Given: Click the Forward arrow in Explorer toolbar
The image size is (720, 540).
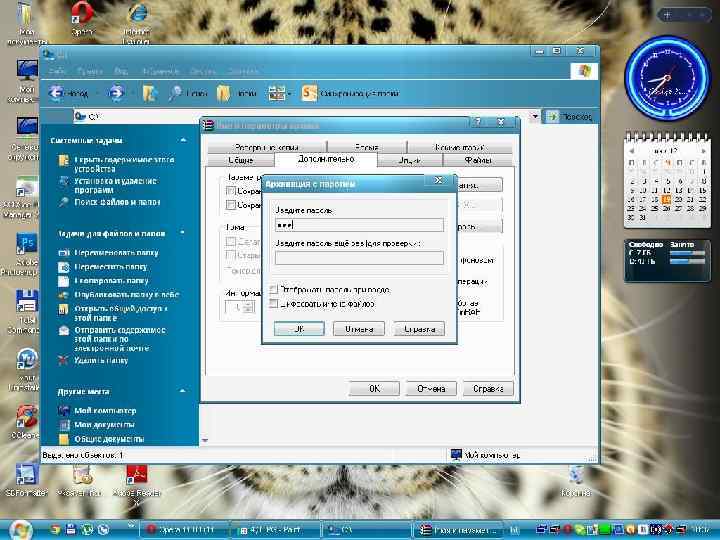Looking at the screenshot, I should coord(116,93).
